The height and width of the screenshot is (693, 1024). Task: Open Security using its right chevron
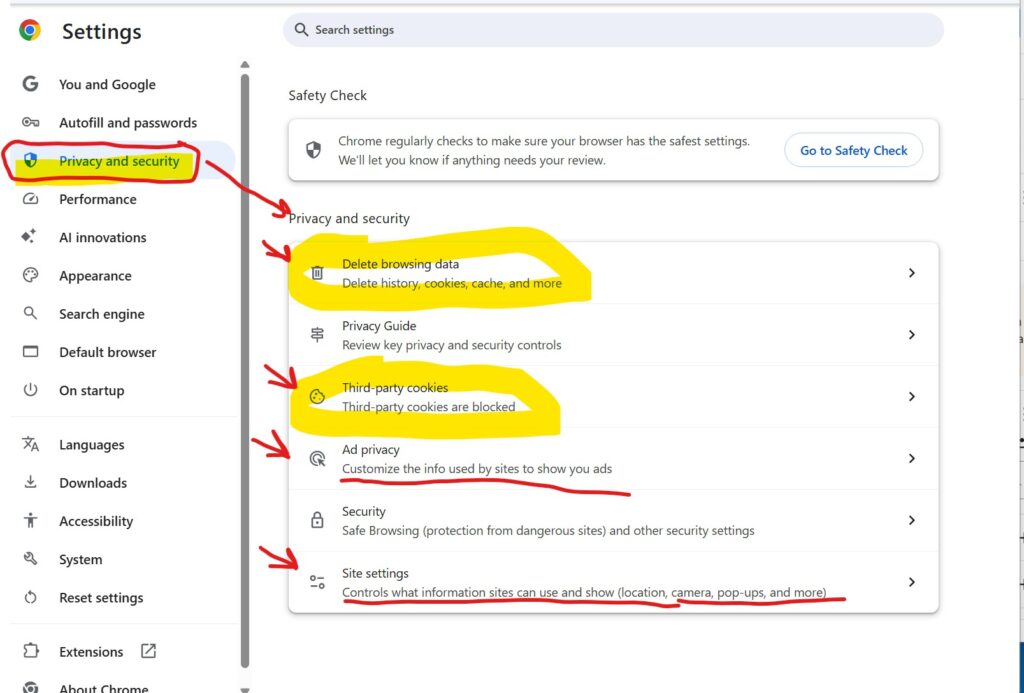tap(912, 520)
